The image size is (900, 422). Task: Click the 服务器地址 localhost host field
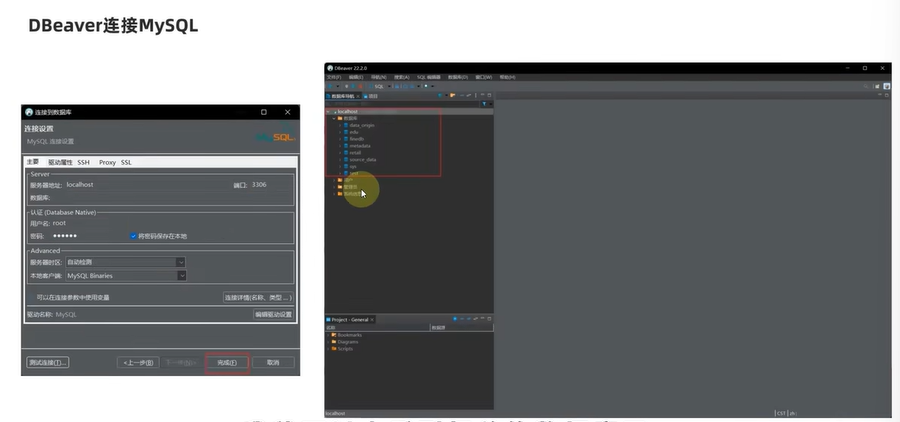146,185
